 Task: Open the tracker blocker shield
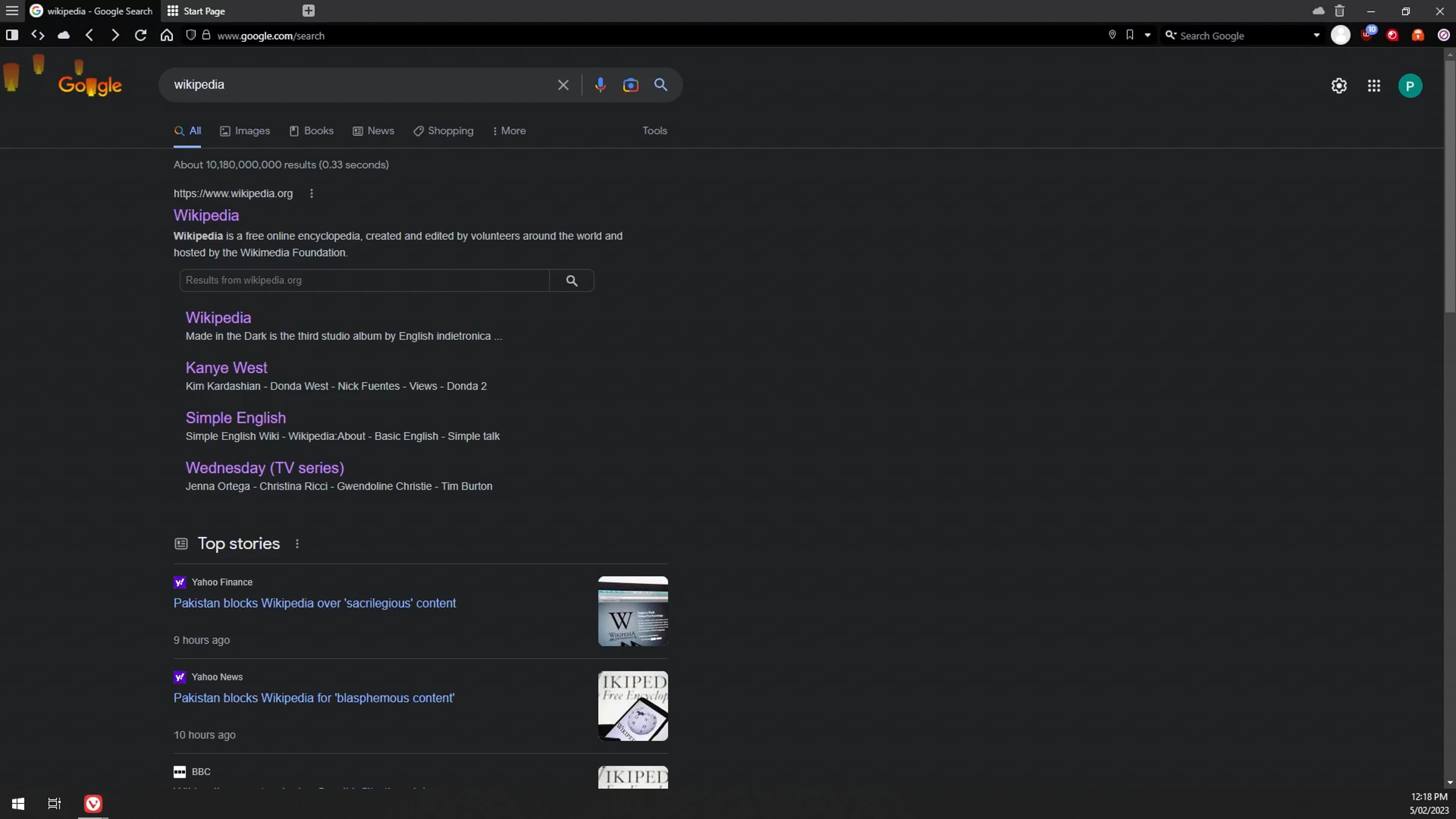(x=190, y=35)
